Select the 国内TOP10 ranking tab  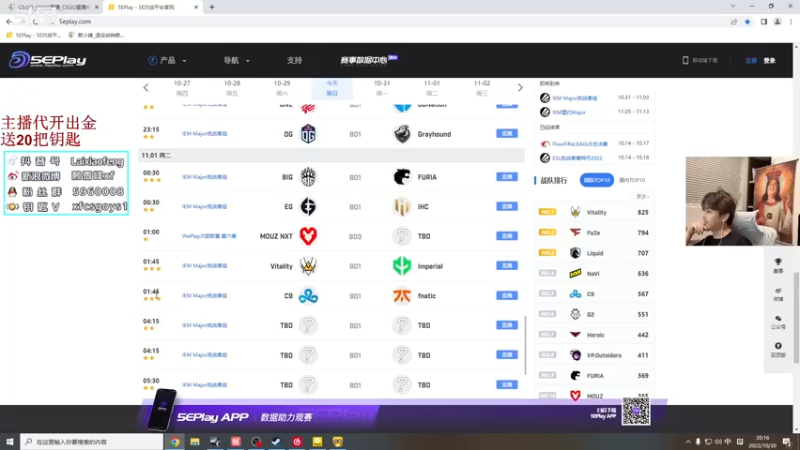pos(632,180)
